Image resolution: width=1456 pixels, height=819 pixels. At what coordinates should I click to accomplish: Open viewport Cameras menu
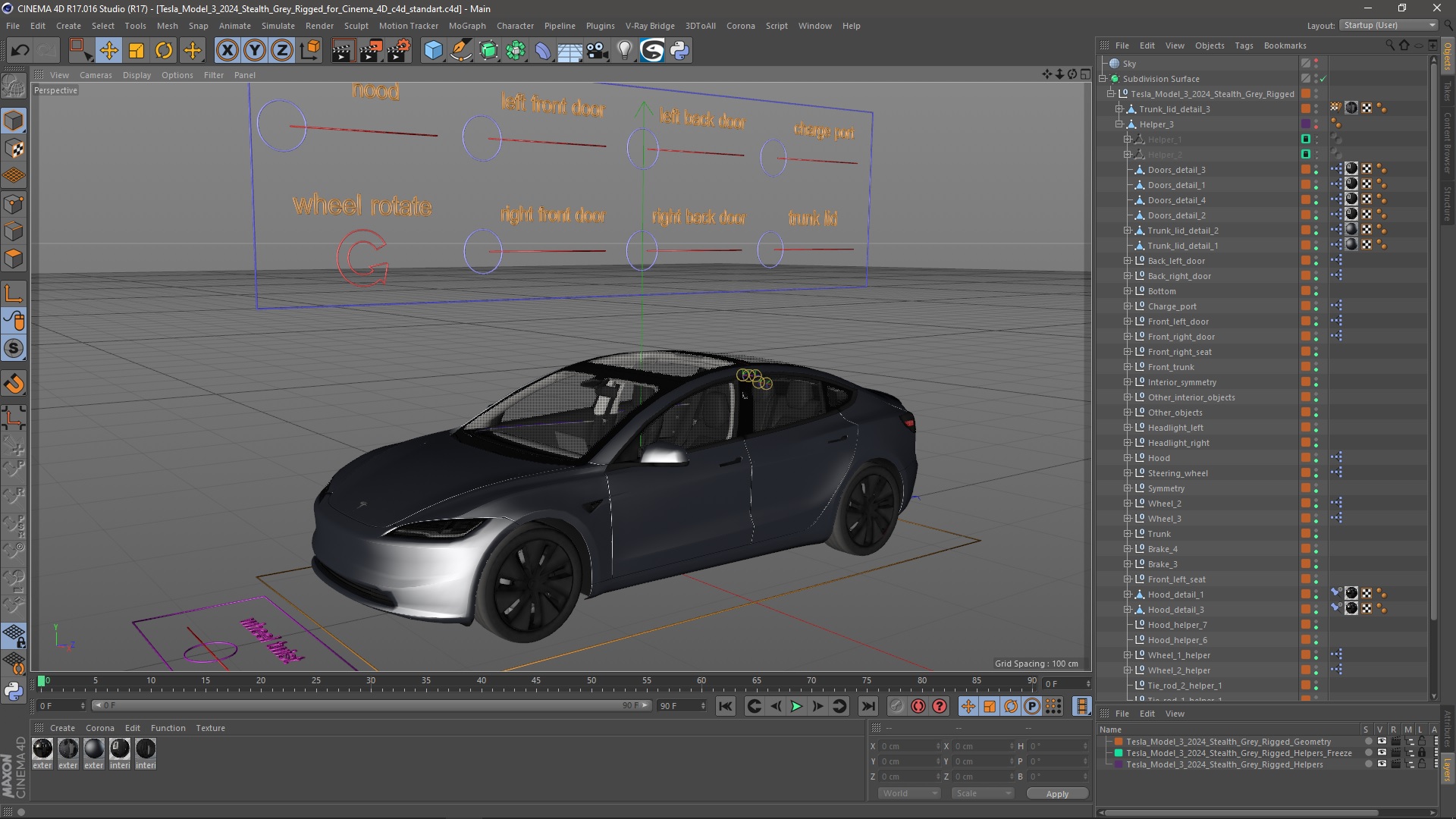[x=96, y=75]
